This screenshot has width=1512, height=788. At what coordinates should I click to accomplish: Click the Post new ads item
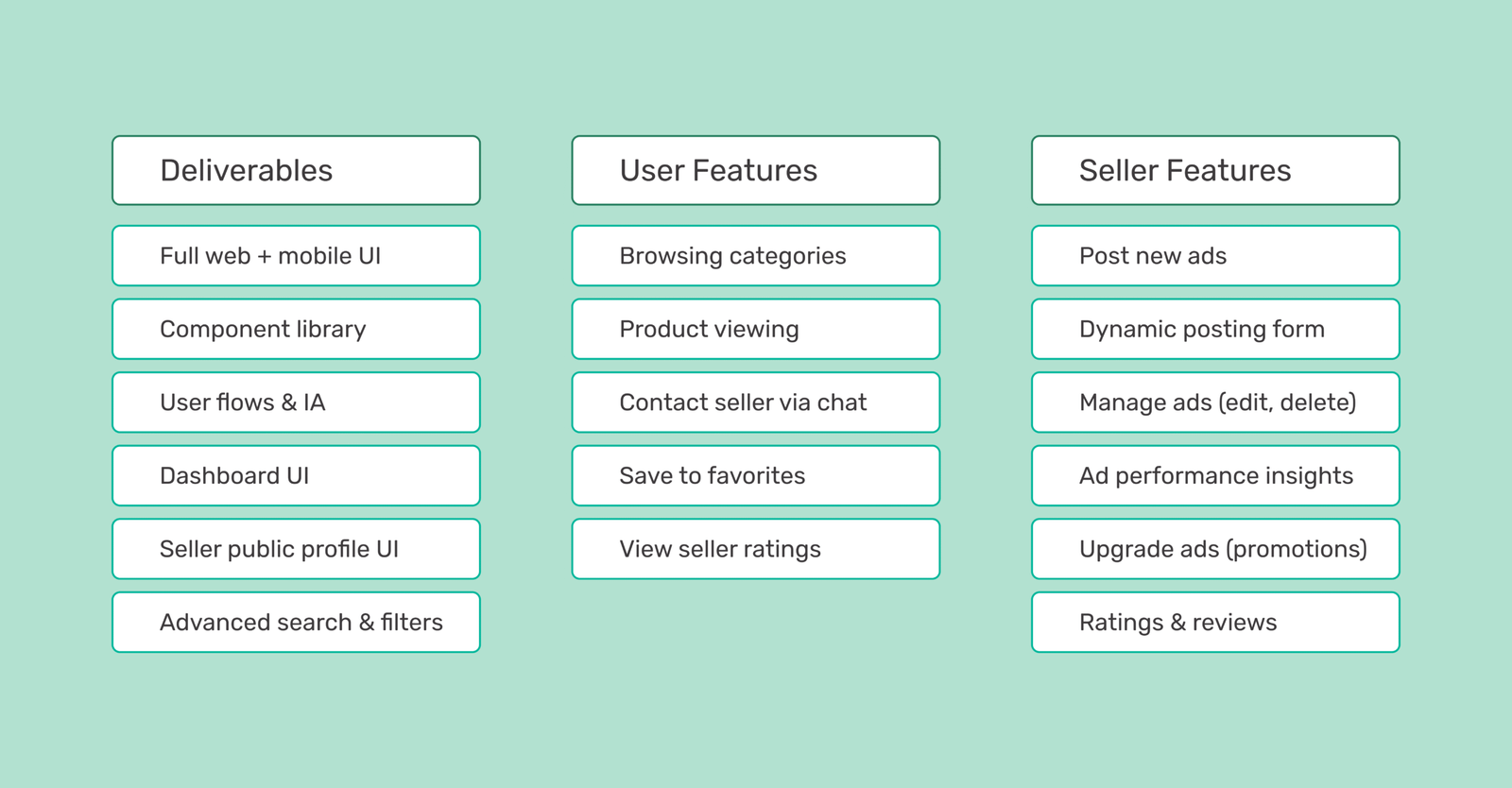tap(1214, 255)
